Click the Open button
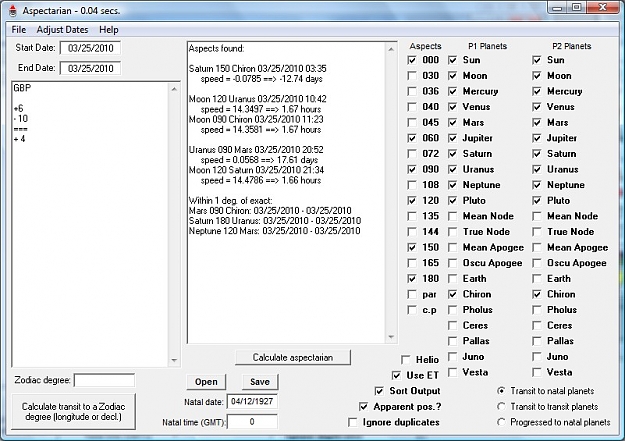 pyautogui.click(x=206, y=382)
